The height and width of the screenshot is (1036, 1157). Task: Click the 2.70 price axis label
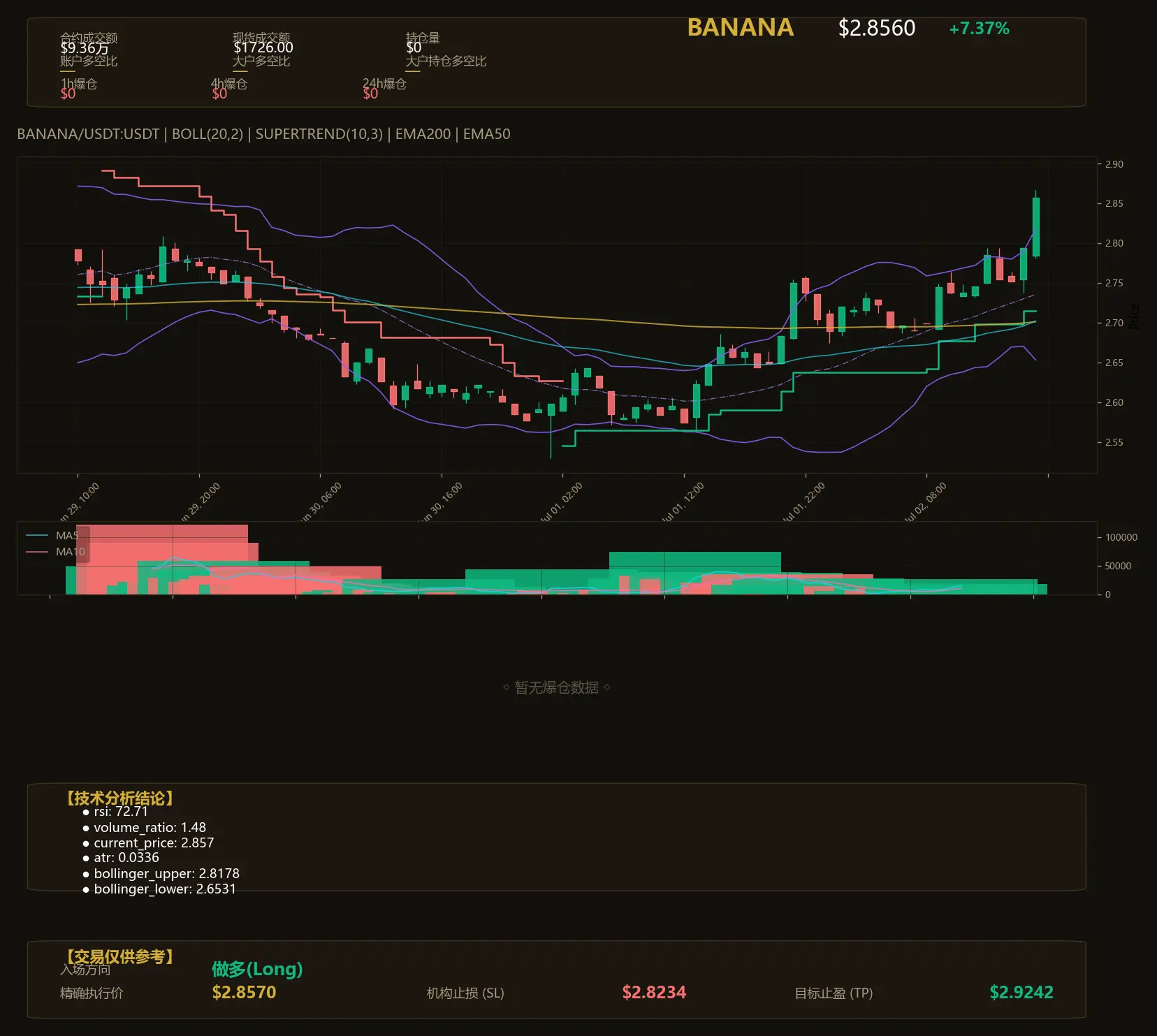1114,323
